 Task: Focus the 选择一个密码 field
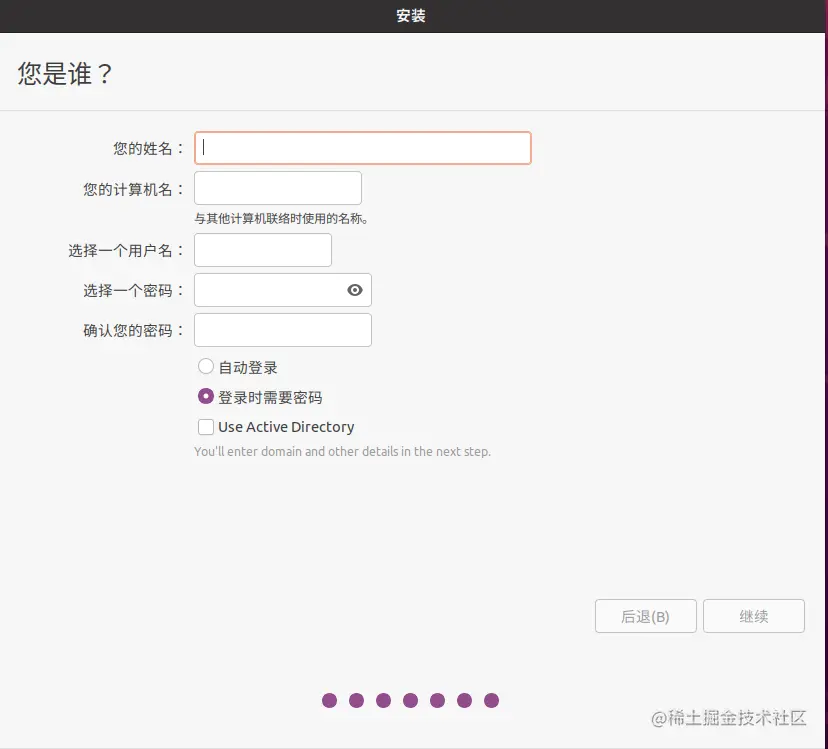tap(270, 290)
